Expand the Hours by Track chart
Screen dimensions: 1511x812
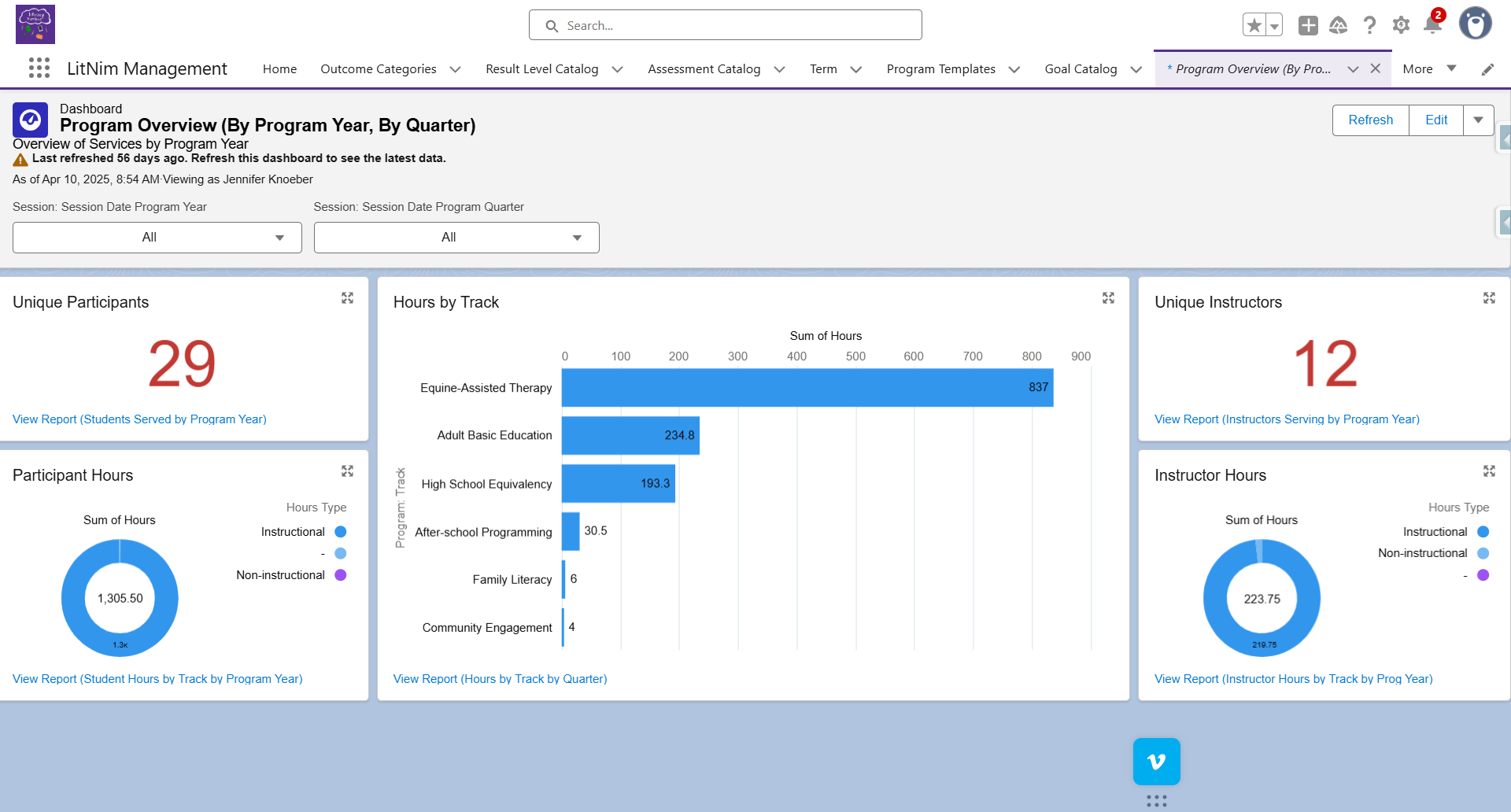(1108, 298)
